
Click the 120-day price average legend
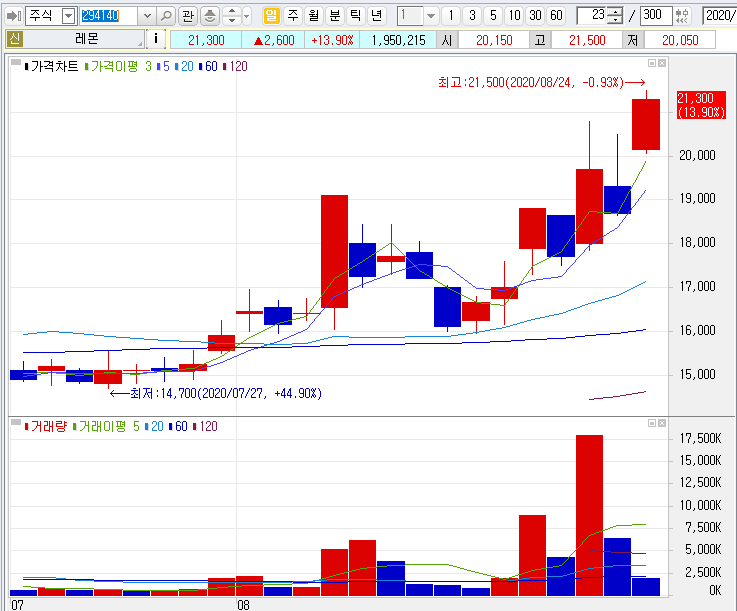[235, 66]
